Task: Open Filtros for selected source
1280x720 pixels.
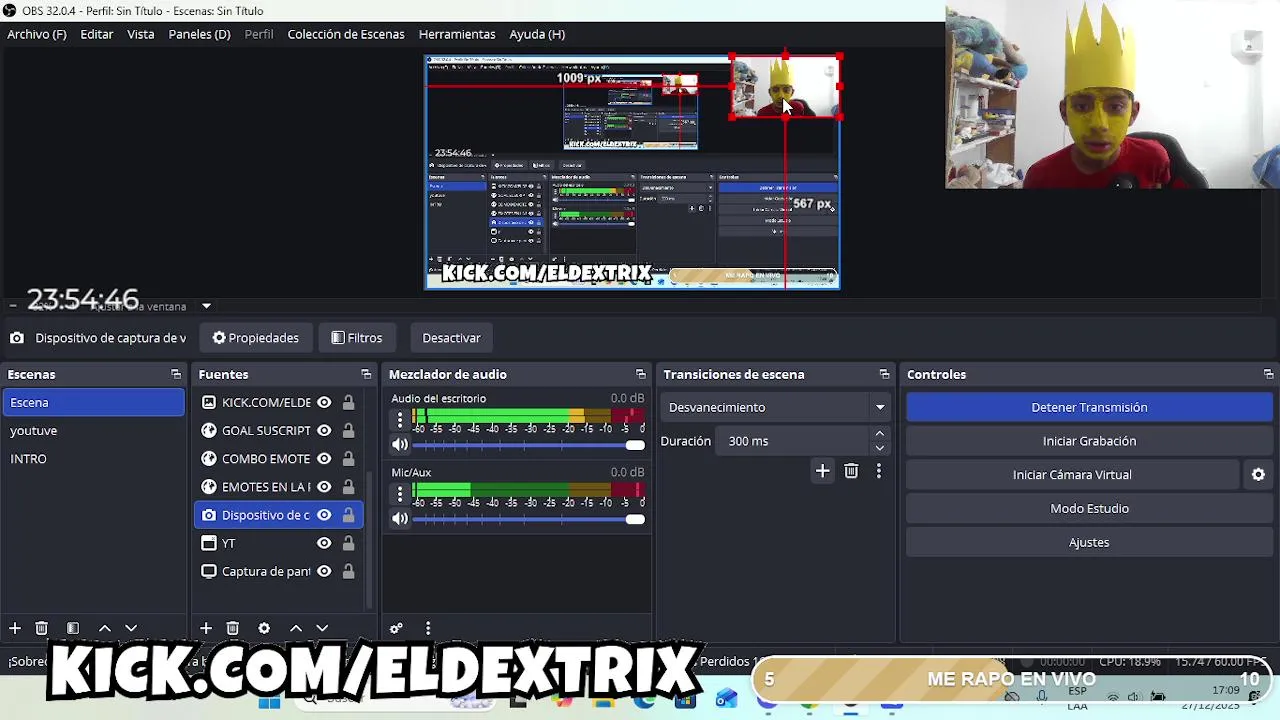Action: coord(357,338)
